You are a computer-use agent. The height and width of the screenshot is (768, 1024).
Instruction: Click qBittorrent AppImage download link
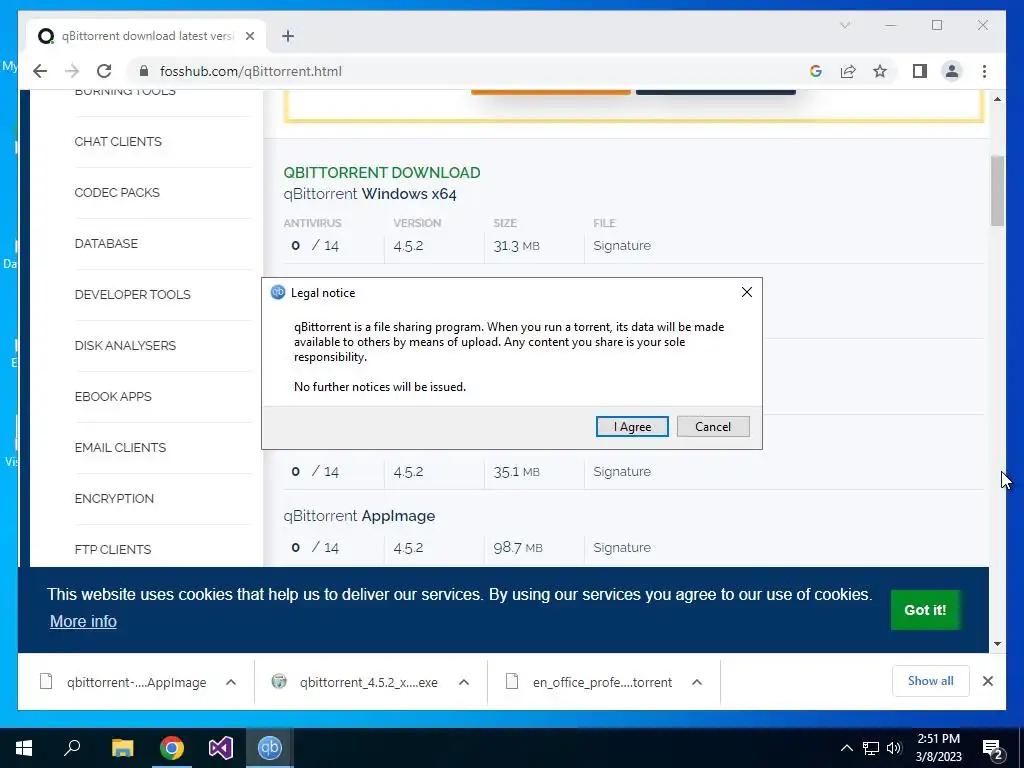tap(359, 516)
